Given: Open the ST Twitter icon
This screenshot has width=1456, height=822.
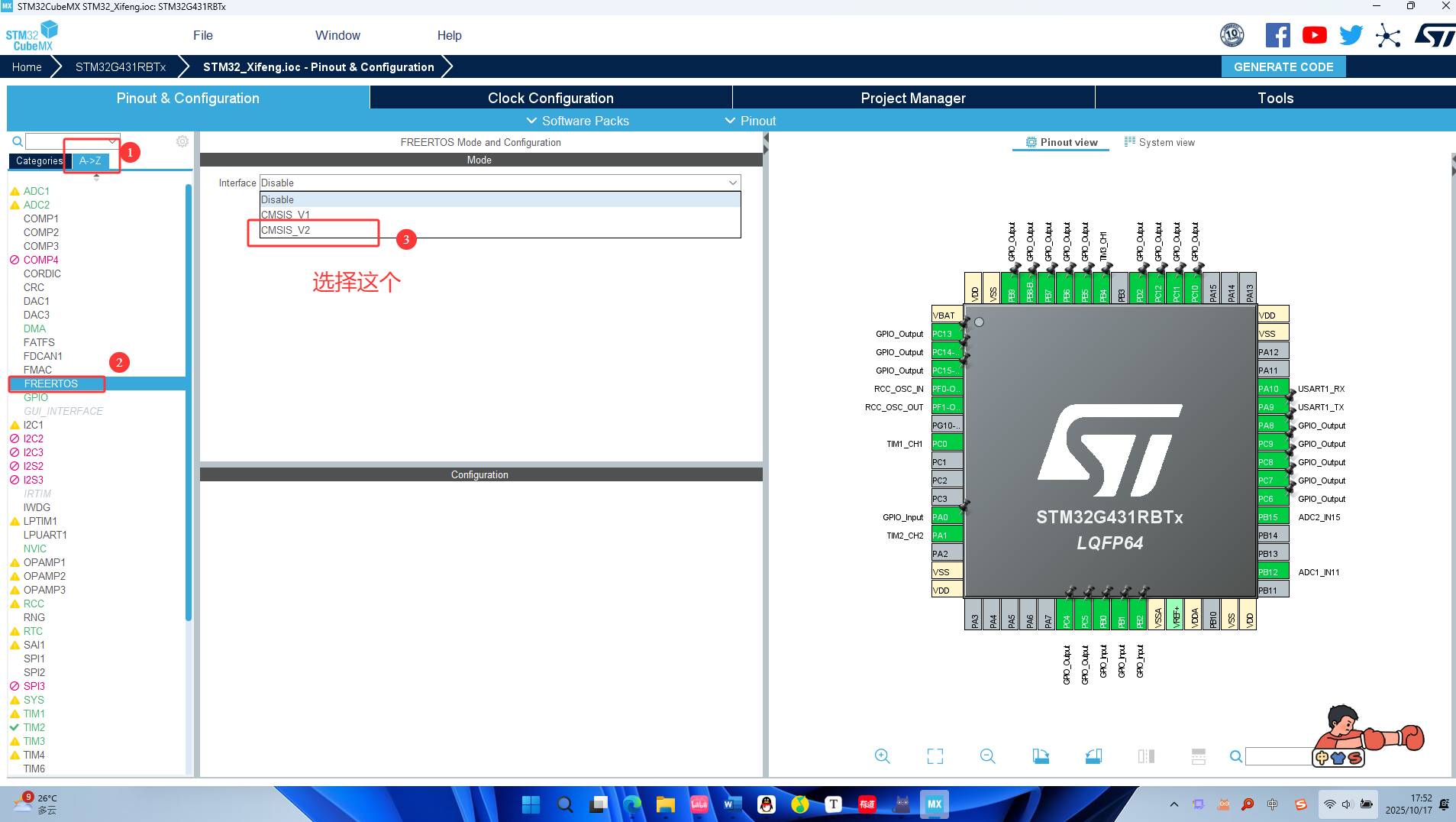Looking at the screenshot, I should coord(1351,35).
